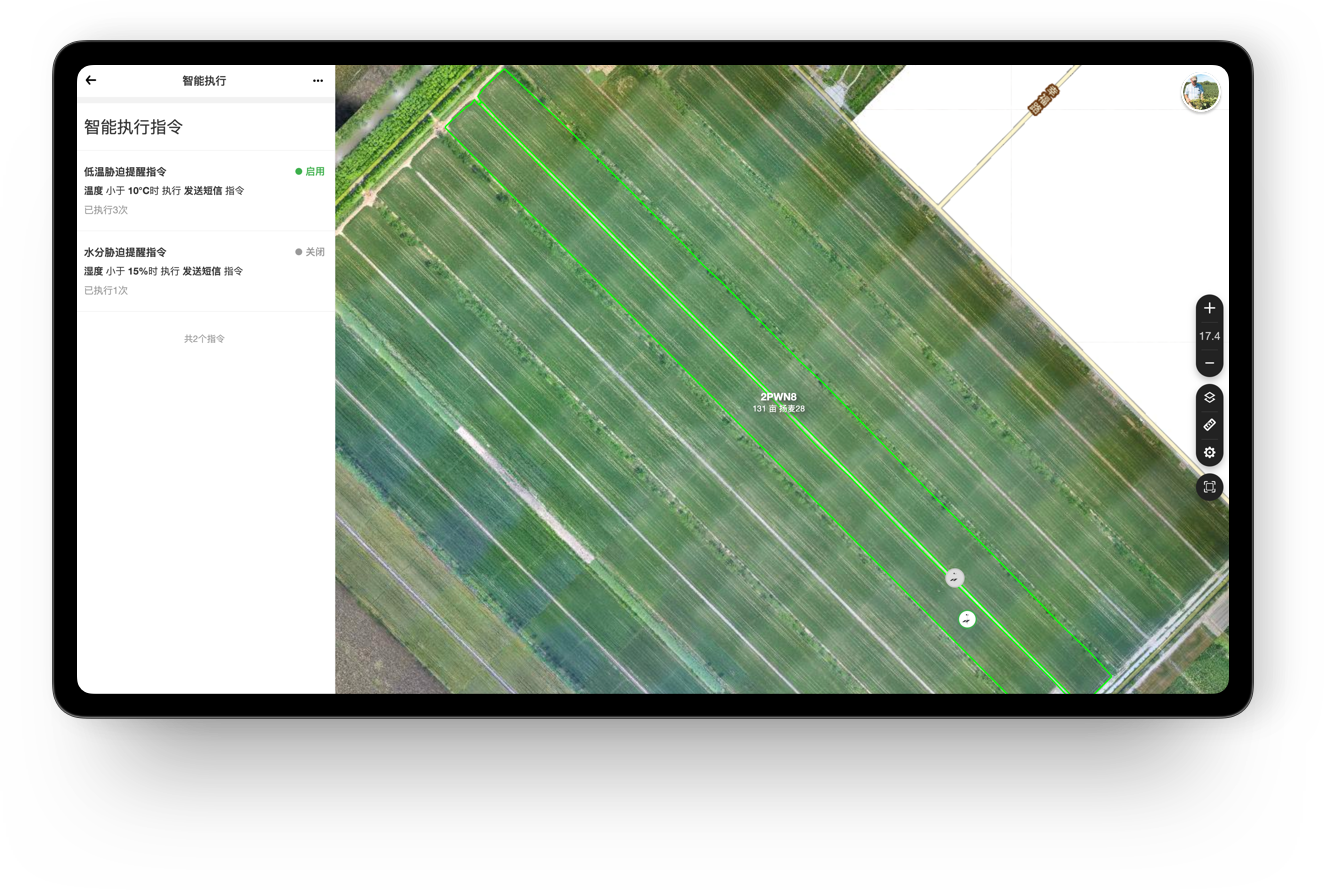This screenshot has width=1324, height=890.
Task: Toggle the 启用 status of 低温胁迫提醒指令
Action: coord(310,172)
